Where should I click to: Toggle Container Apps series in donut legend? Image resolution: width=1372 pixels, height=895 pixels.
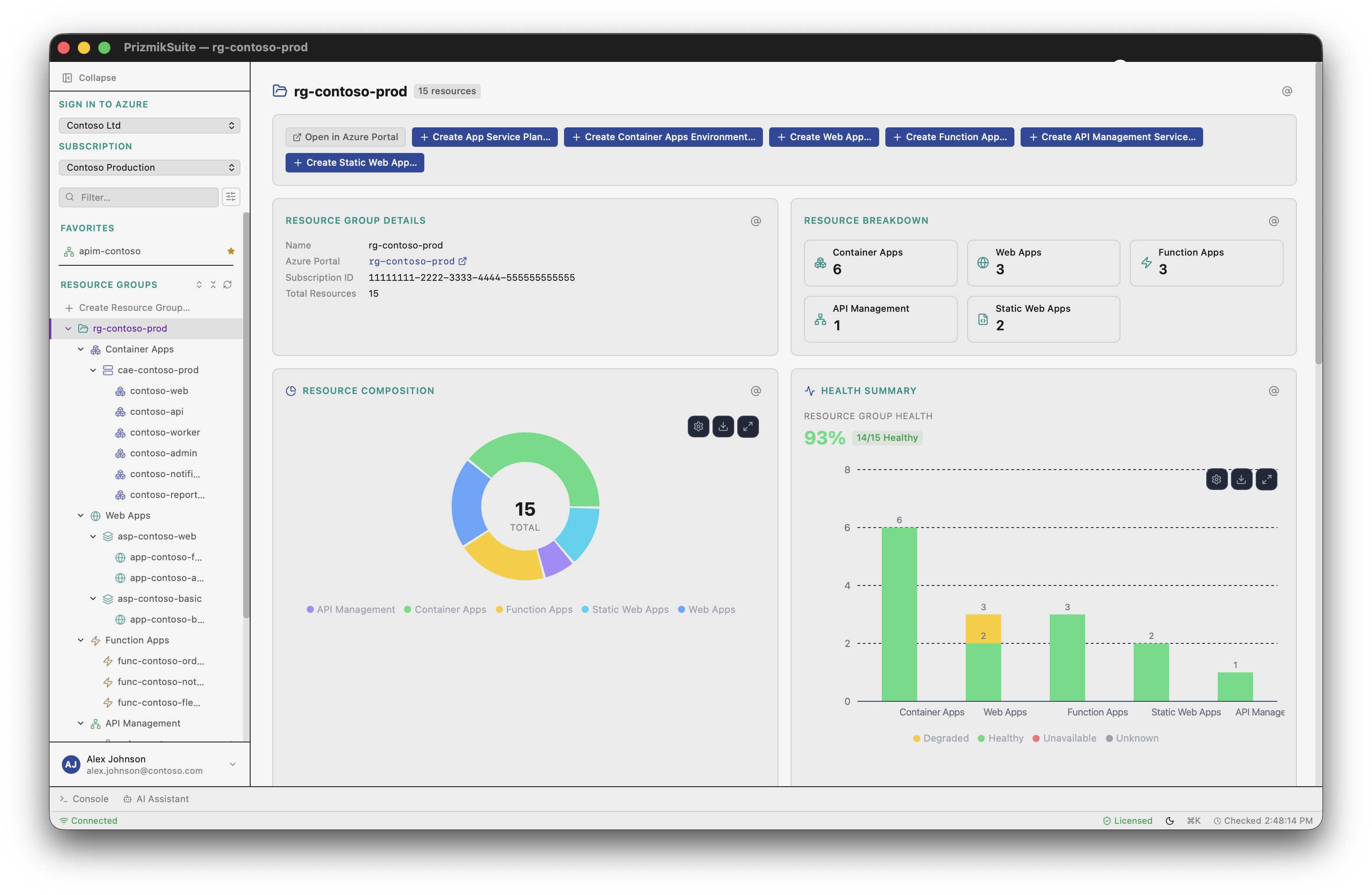coord(445,609)
